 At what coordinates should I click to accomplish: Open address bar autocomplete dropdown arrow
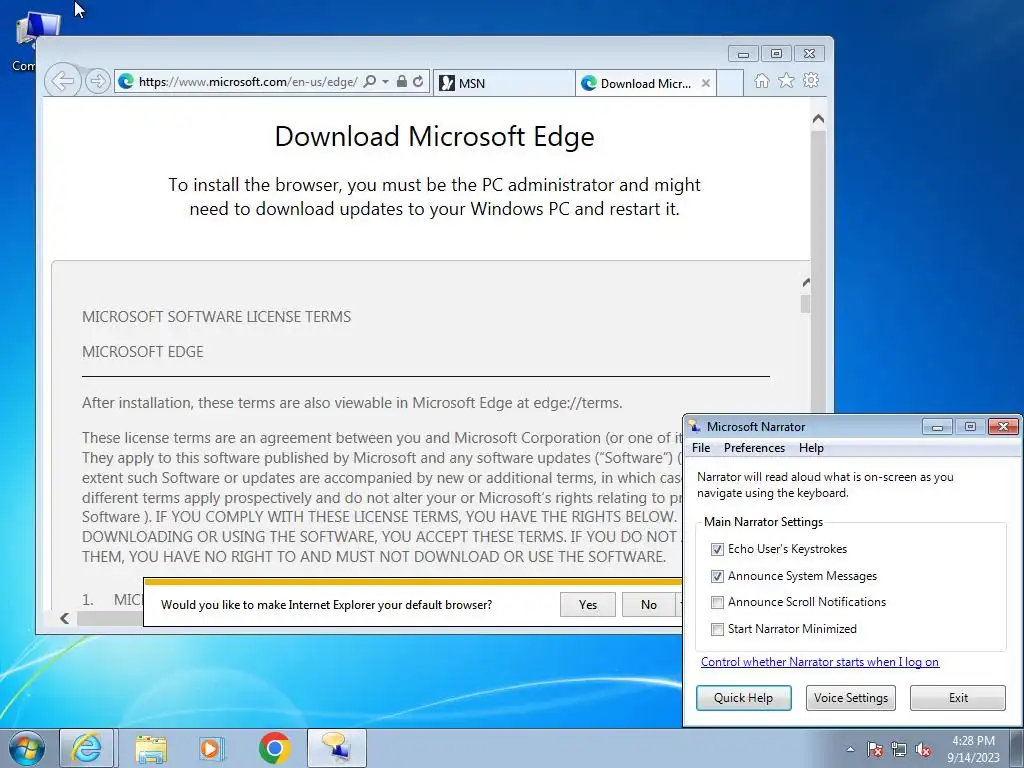coord(385,82)
